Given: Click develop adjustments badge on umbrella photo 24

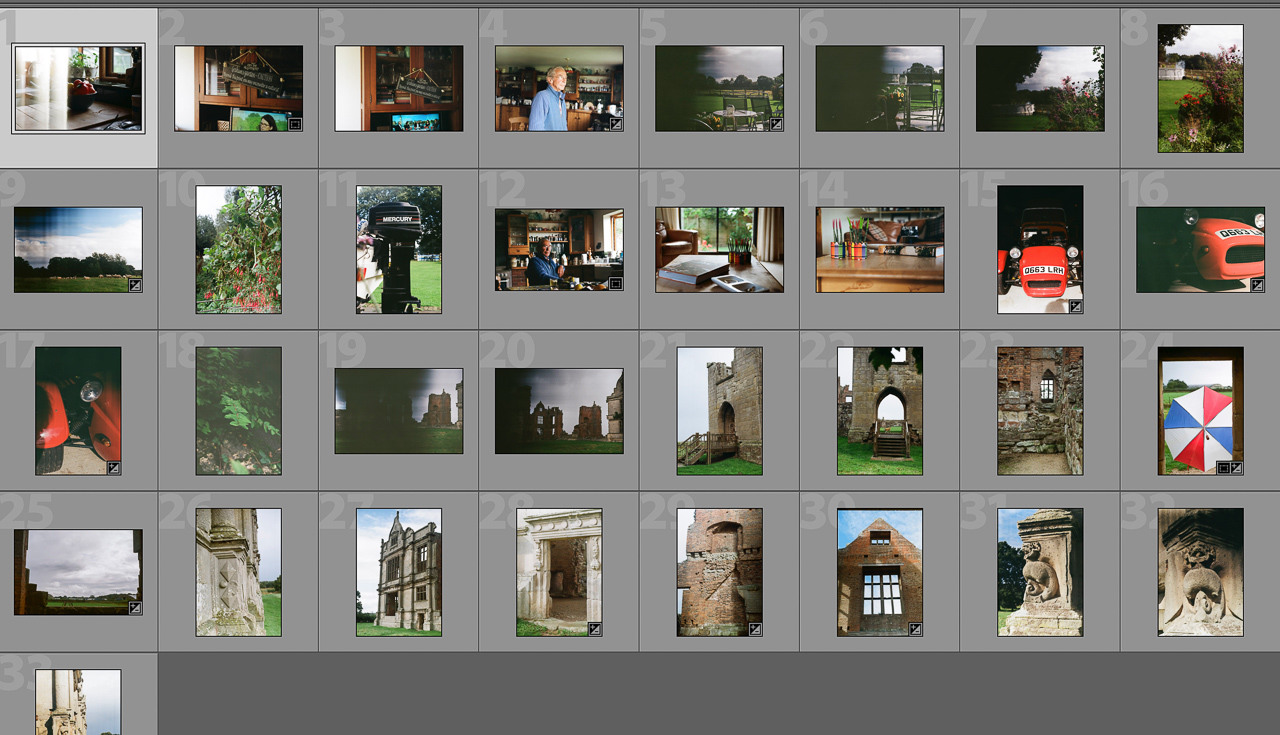Looking at the screenshot, I should click(1236, 467).
